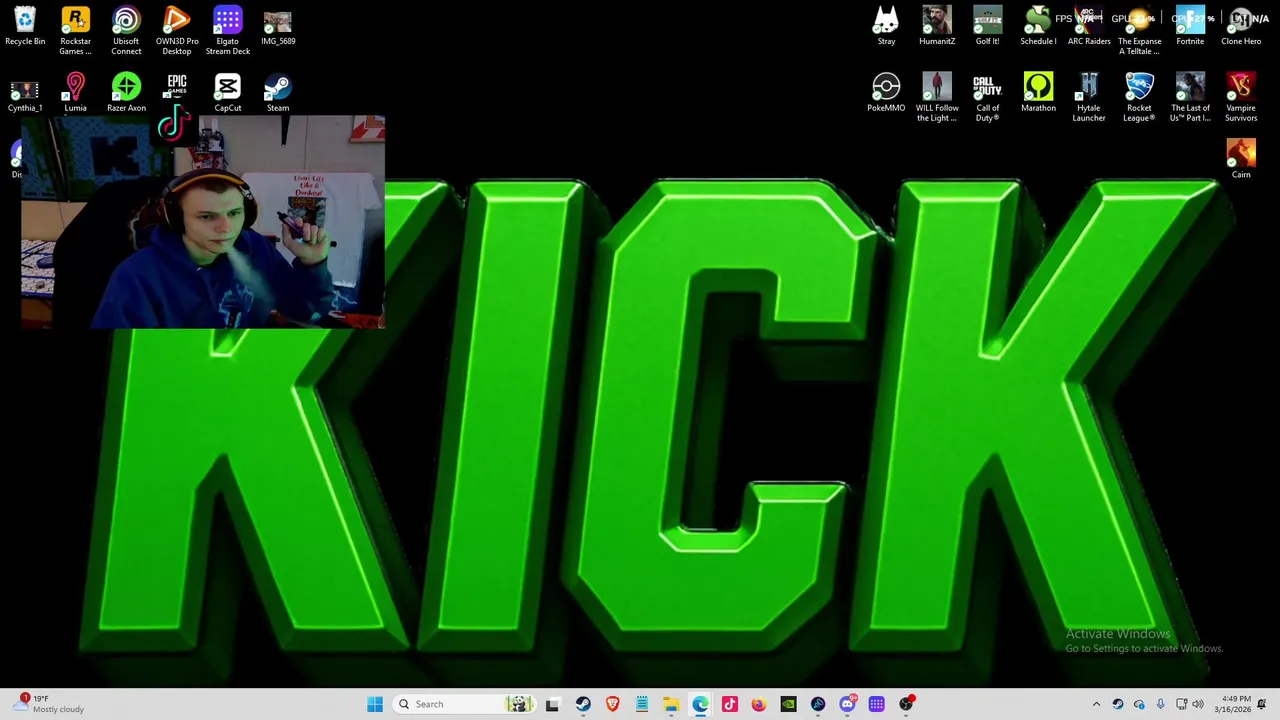1280x720 pixels.
Task: Click the webcam overlay window
Action: coord(203,222)
